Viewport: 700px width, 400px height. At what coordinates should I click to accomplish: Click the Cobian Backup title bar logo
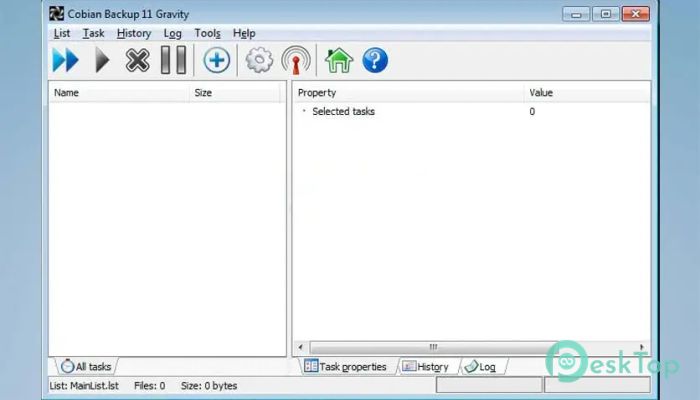tap(56, 14)
